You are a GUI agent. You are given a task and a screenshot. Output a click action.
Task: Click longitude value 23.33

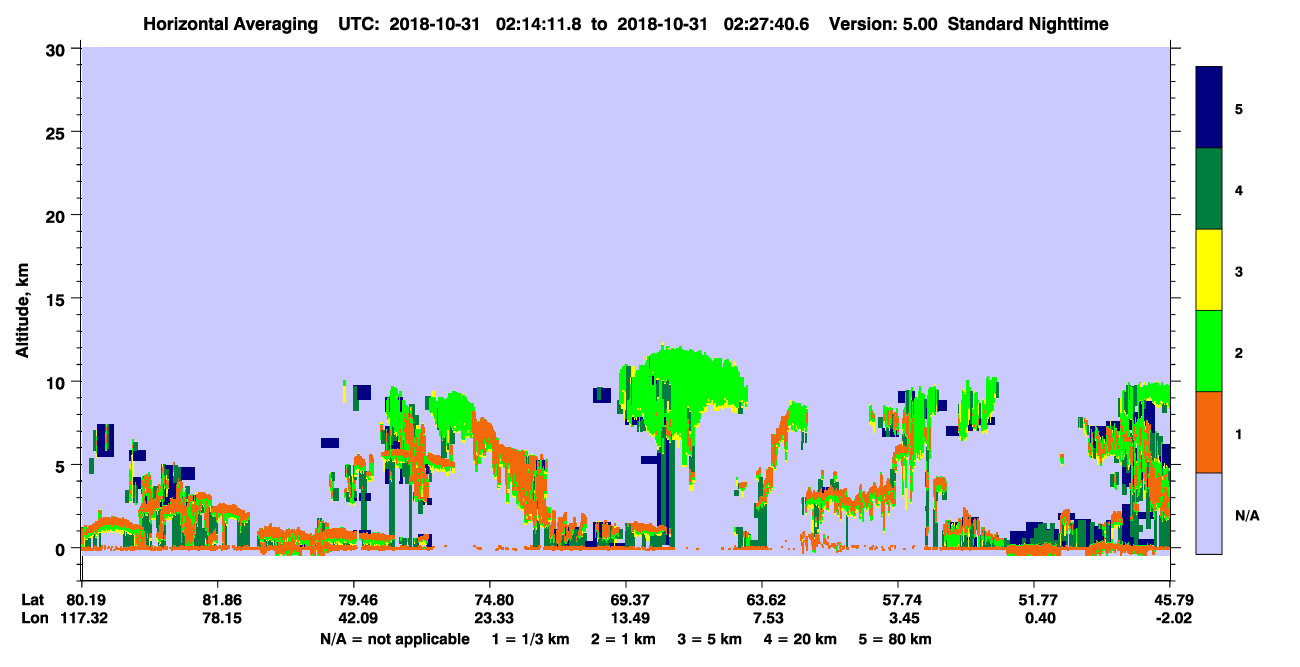point(490,618)
